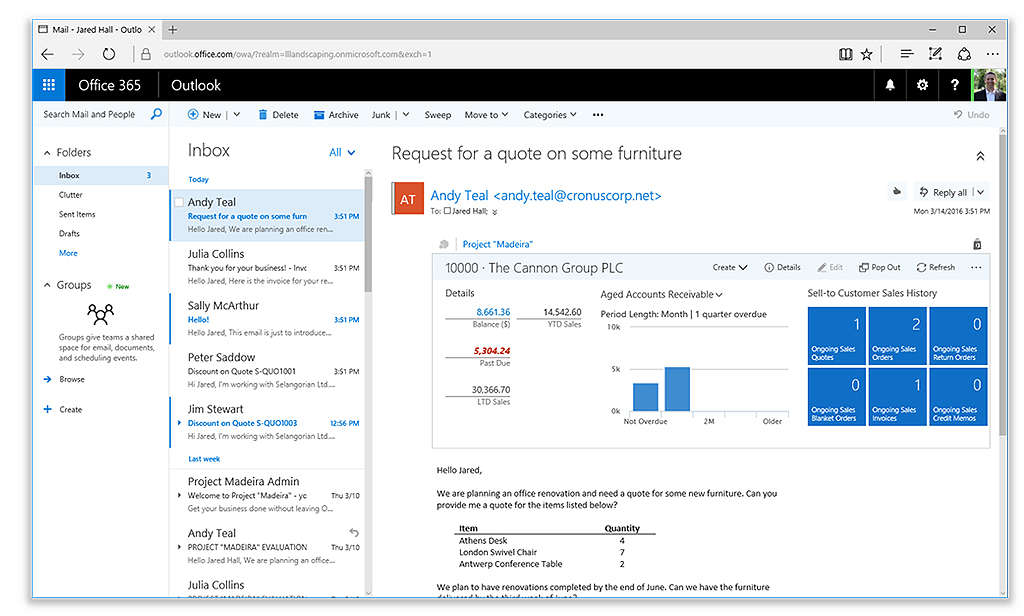This screenshot has height=616, width=1024.
Task: Click in the Search Mail and People field
Action: point(89,114)
